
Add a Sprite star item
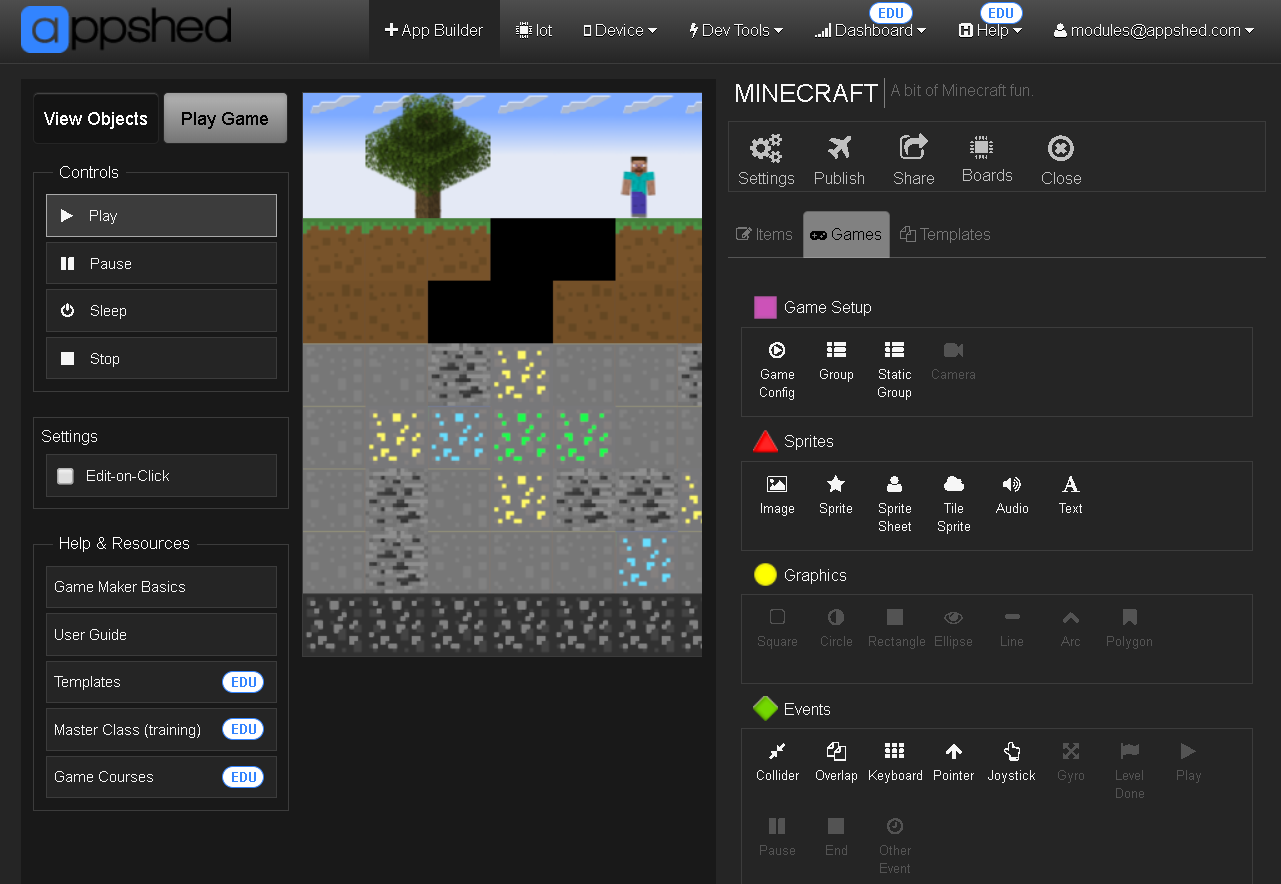tap(836, 495)
